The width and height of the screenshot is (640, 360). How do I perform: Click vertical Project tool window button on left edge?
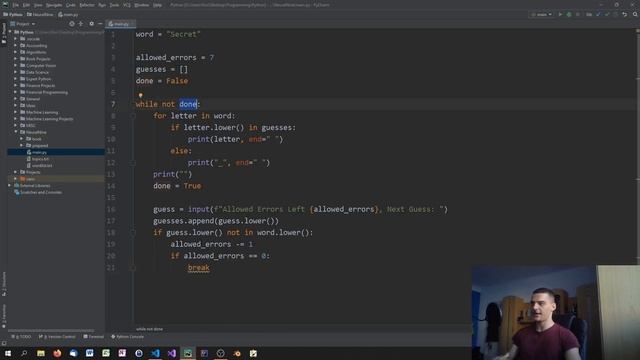(4, 33)
